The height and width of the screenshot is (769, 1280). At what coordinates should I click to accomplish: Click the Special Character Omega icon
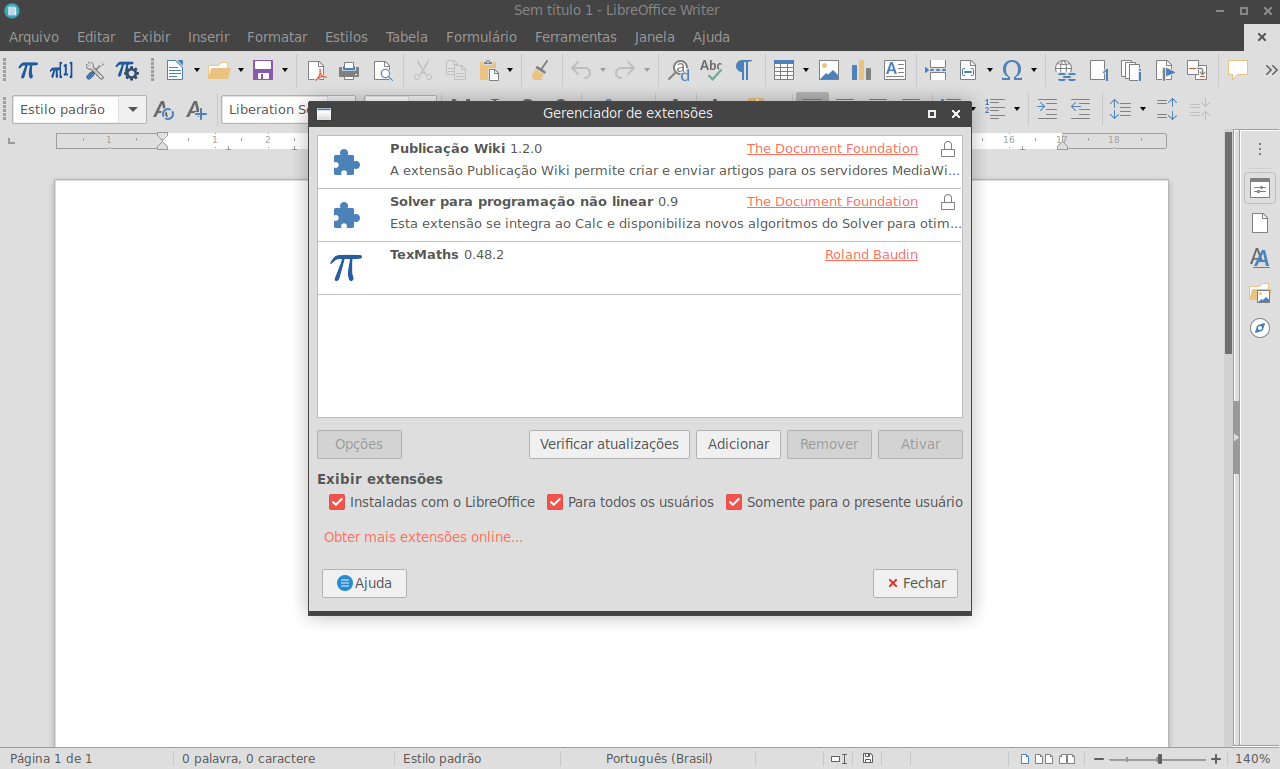pos(1012,70)
